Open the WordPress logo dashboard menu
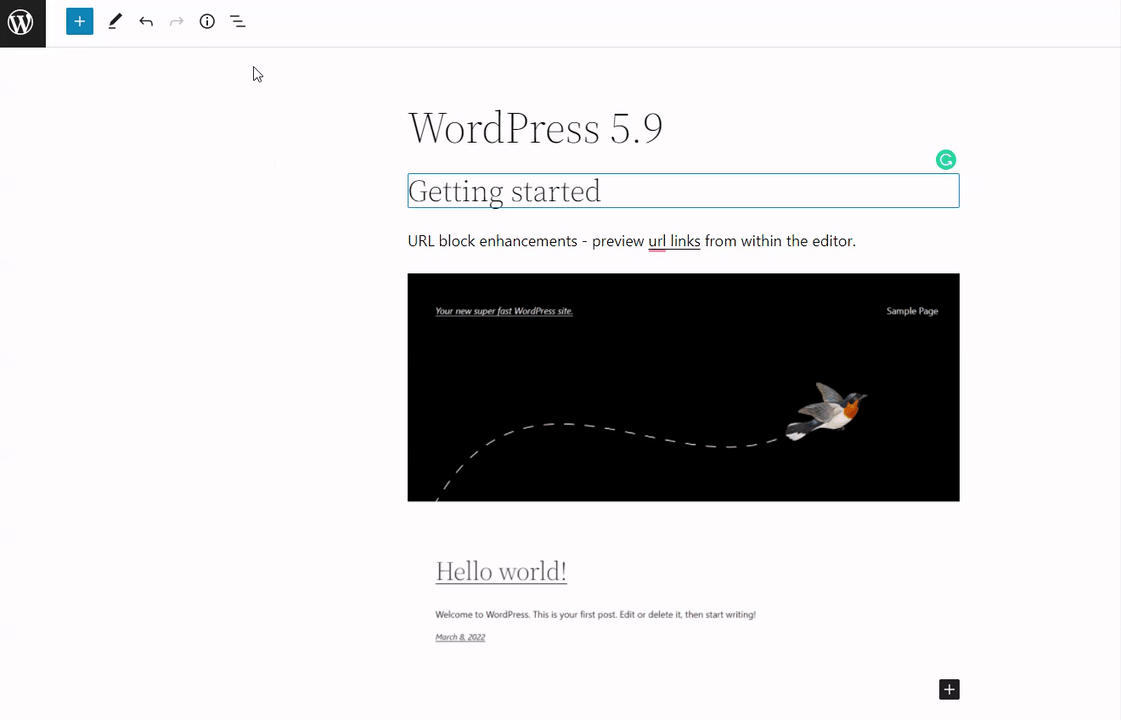Screen dimensions: 1121x720 [x=22, y=23]
